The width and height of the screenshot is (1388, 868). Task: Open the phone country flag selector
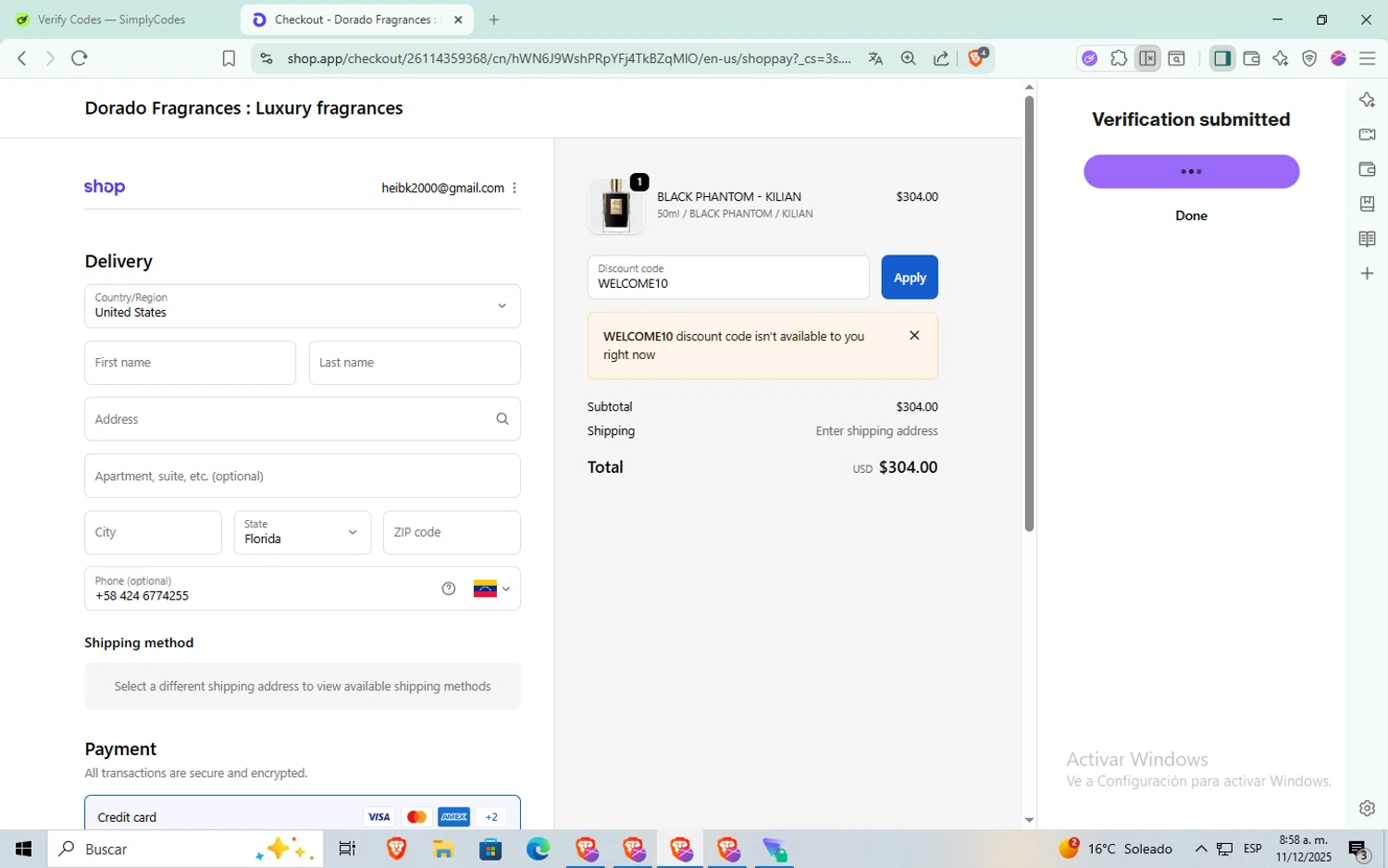(x=491, y=589)
